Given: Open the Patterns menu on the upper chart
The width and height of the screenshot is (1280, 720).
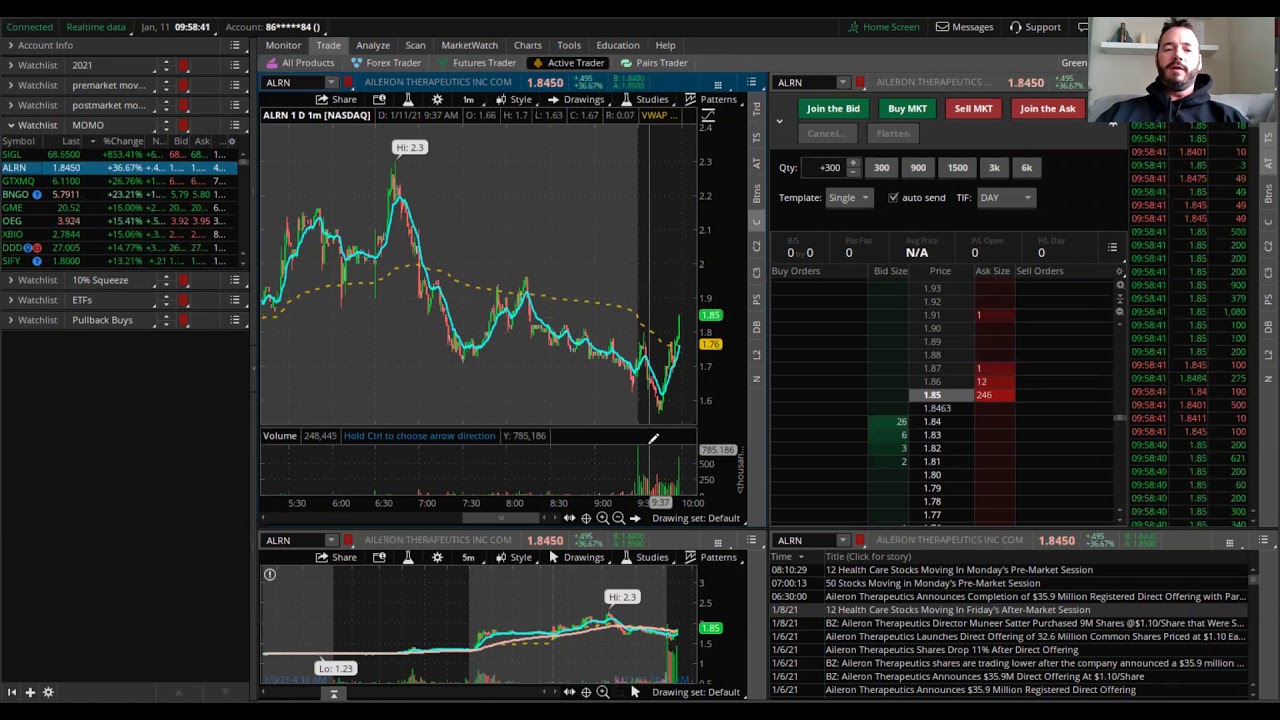Looking at the screenshot, I should point(711,100).
